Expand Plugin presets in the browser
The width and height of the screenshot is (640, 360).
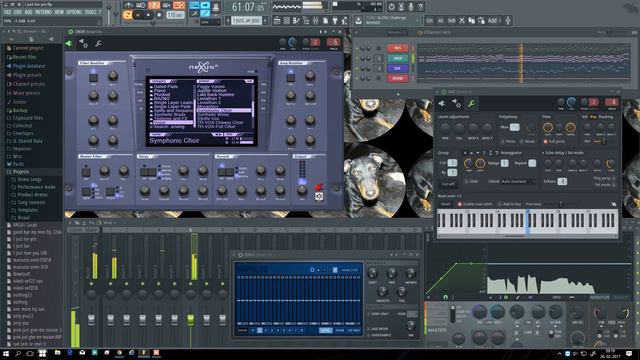[x=27, y=75]
